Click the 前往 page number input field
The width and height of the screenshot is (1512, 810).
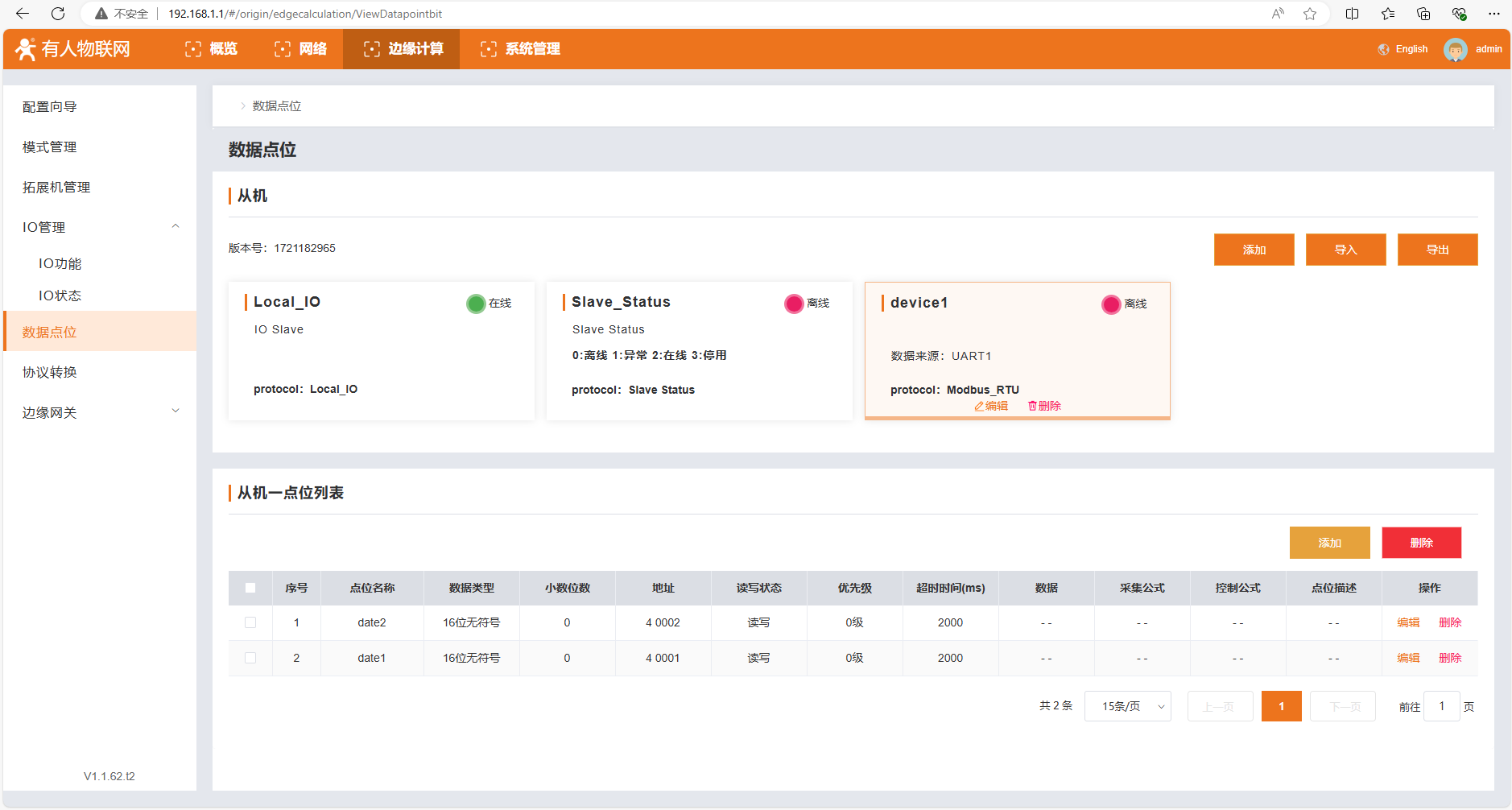1441,707
